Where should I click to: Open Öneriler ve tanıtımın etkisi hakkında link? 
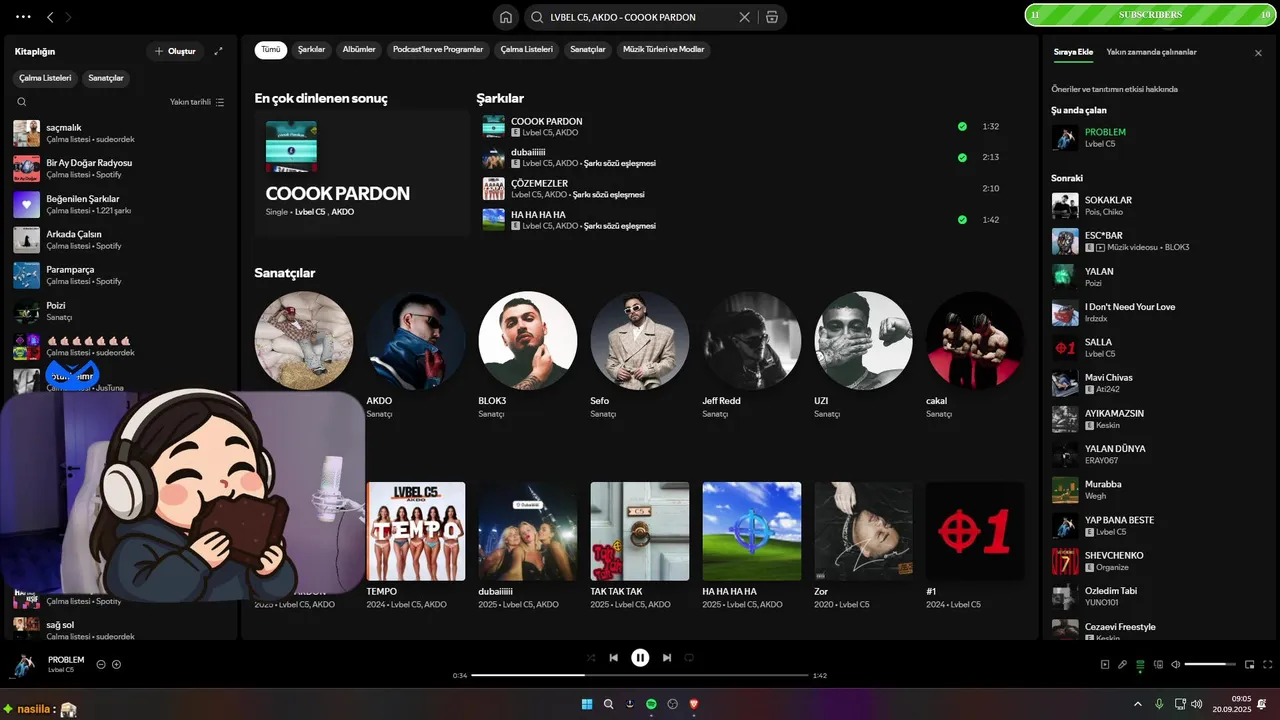pos(1114,89)
